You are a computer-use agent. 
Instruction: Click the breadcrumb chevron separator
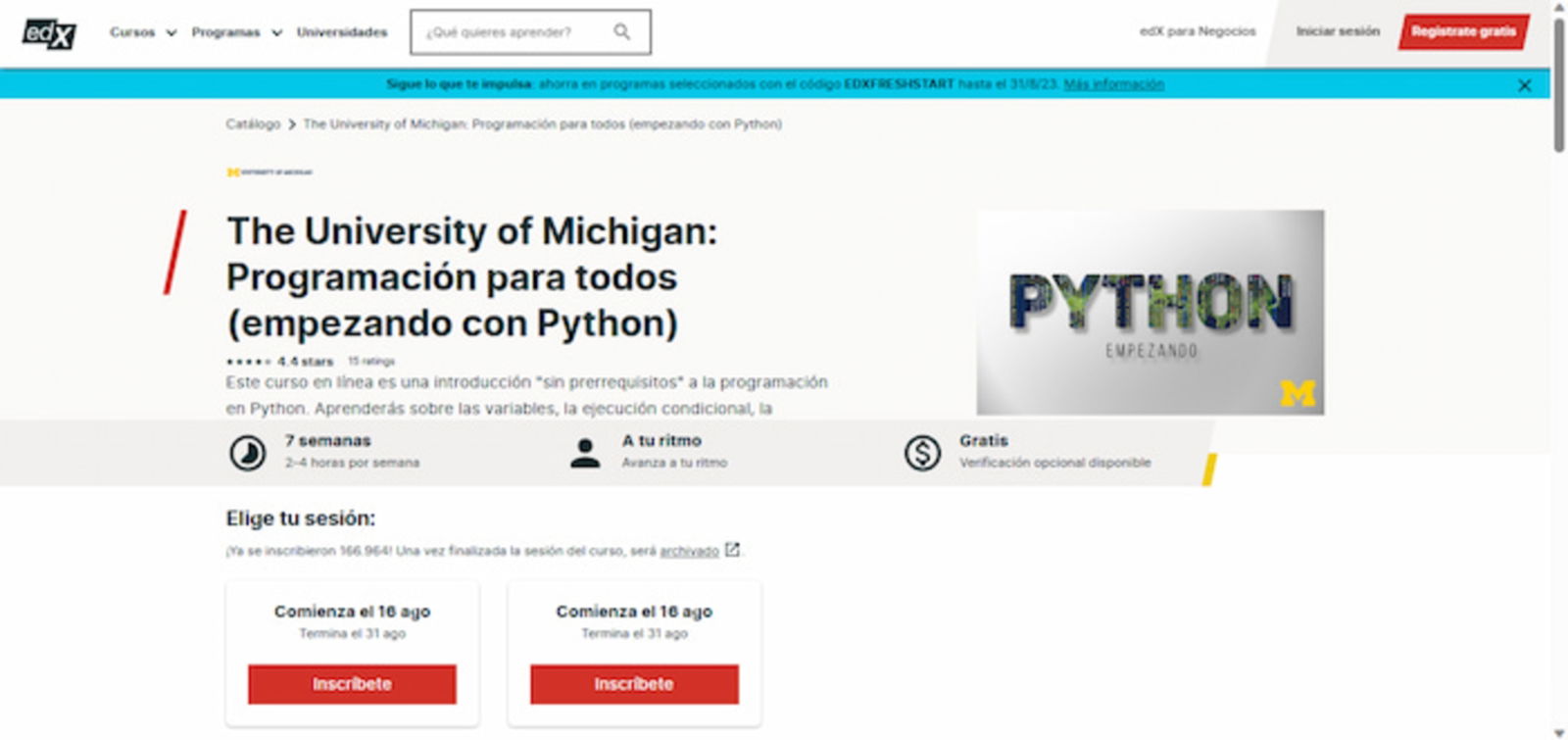(292, 124)
